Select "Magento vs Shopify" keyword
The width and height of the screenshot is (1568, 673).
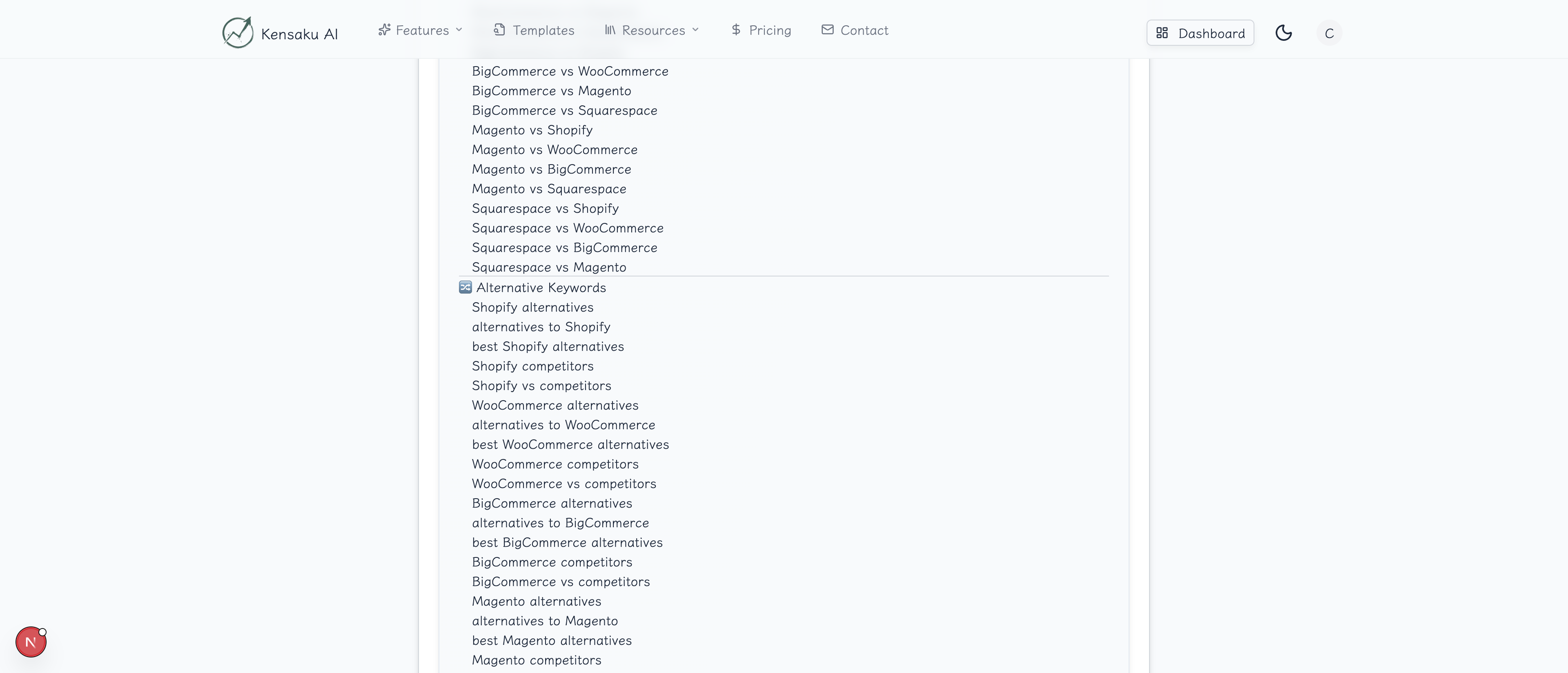pyautogui.click(x=532, y=130)
